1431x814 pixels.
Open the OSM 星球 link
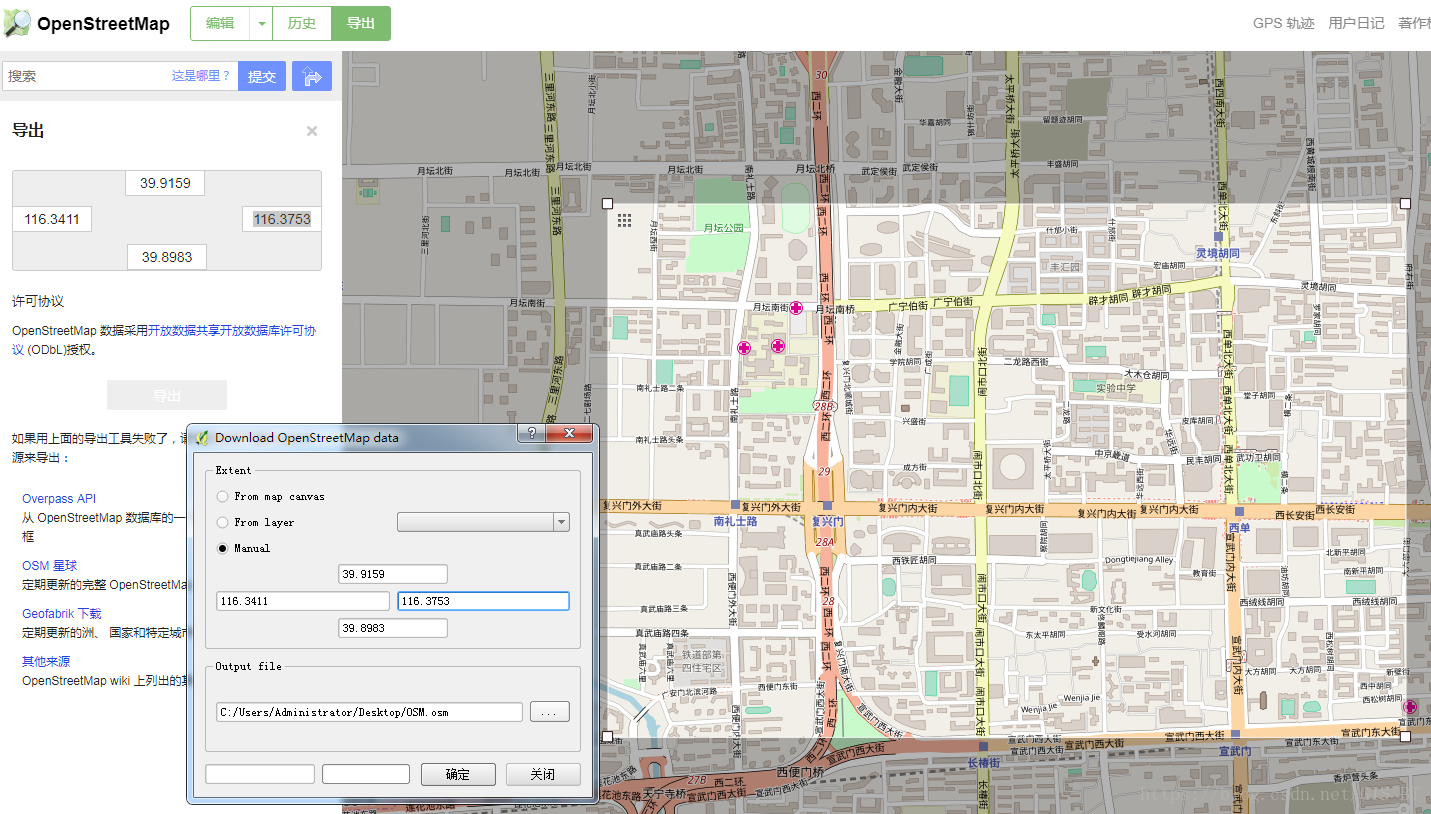coord(49,565)
